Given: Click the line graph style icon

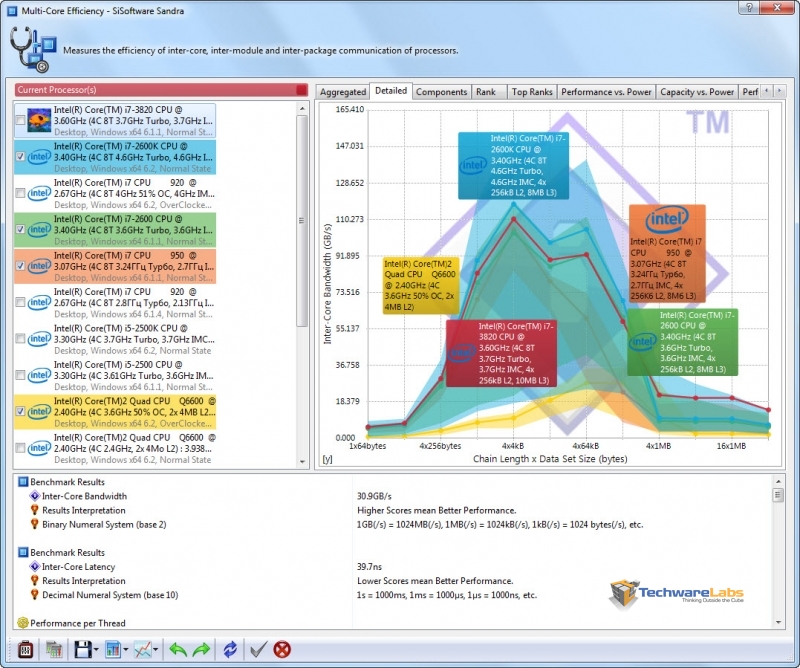Looking at the screenshot, I should click(x=142, y=649).
